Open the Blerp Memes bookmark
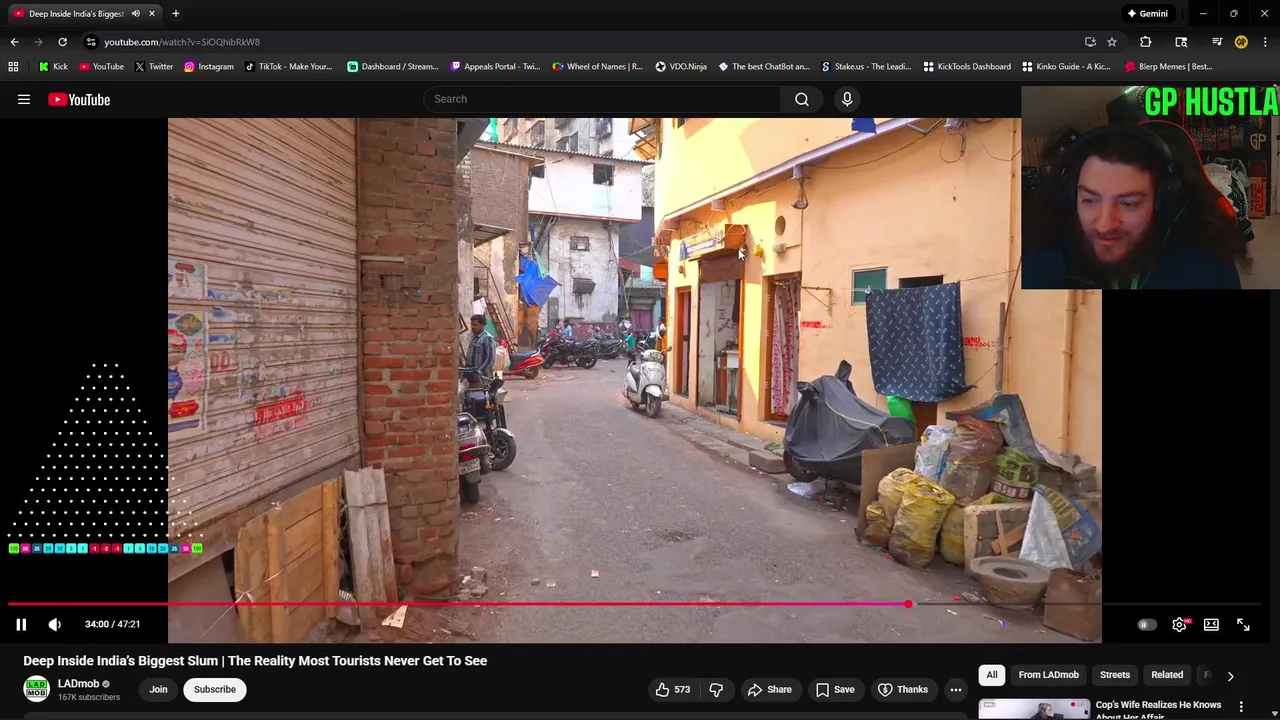1280x720 pixels. click(1169, 67)
